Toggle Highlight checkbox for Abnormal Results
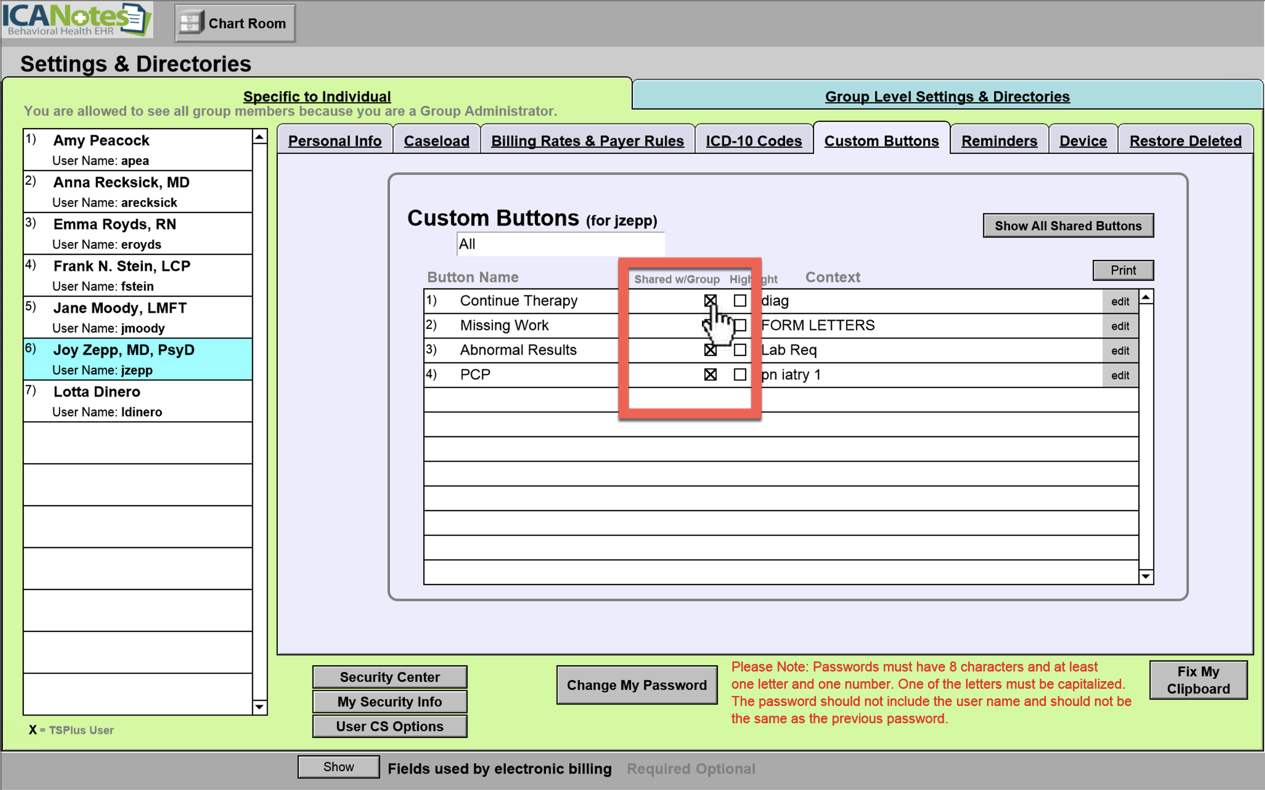Image resolution: width=1265 pixels, height=790 pixels. pyautogui.click(x=740, y=350)
